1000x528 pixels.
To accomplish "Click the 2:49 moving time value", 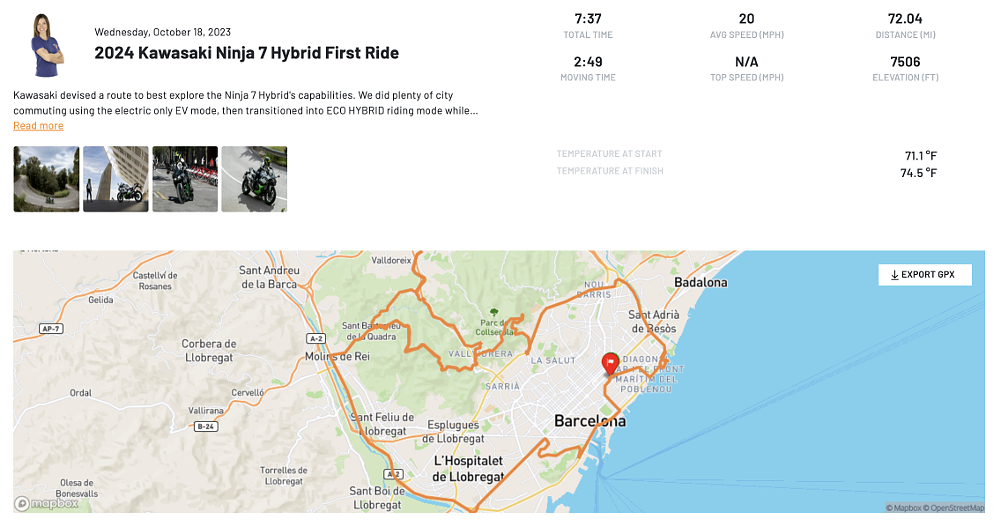I will point(587,62).
